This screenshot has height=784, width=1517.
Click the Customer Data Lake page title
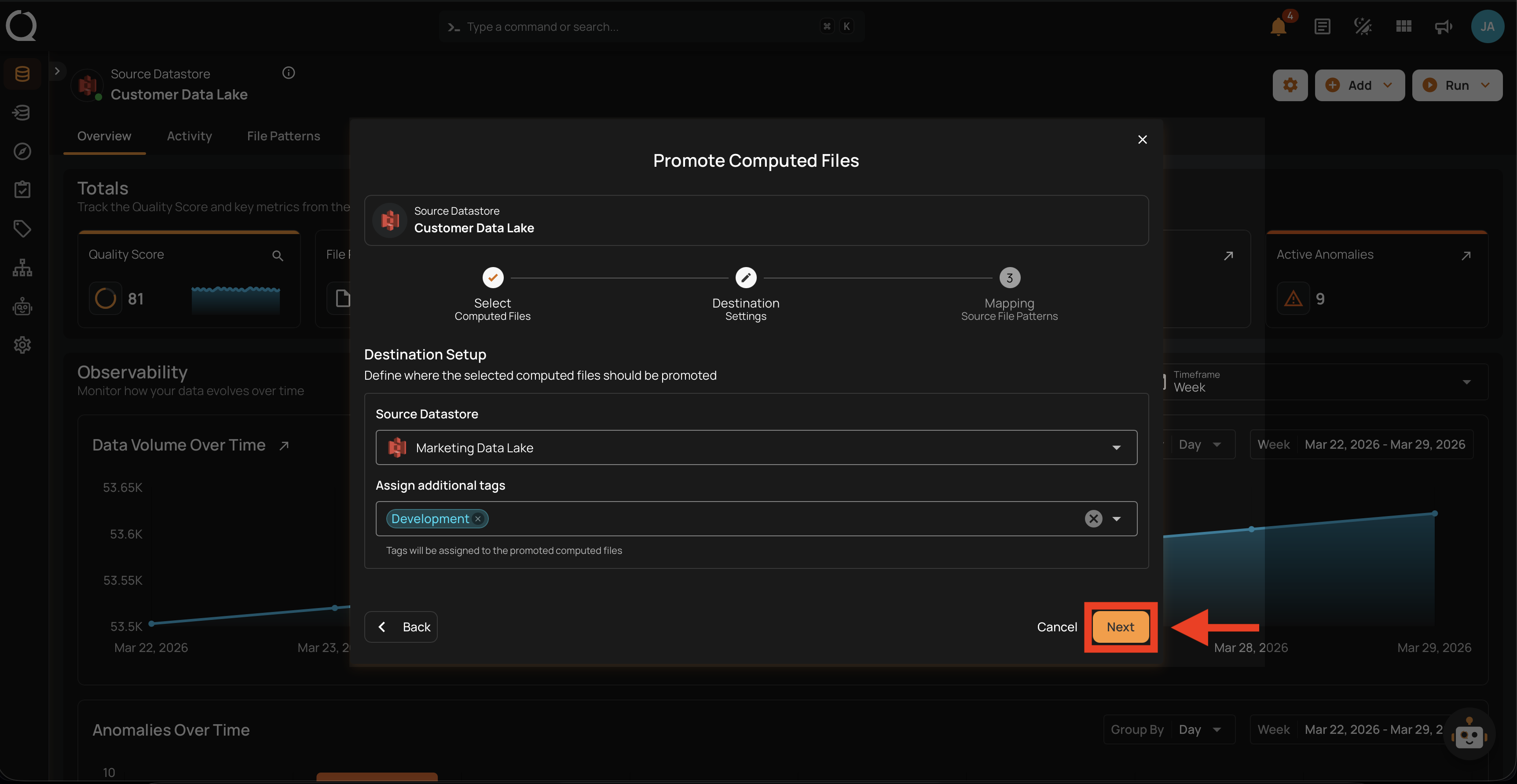pos(179,94)
